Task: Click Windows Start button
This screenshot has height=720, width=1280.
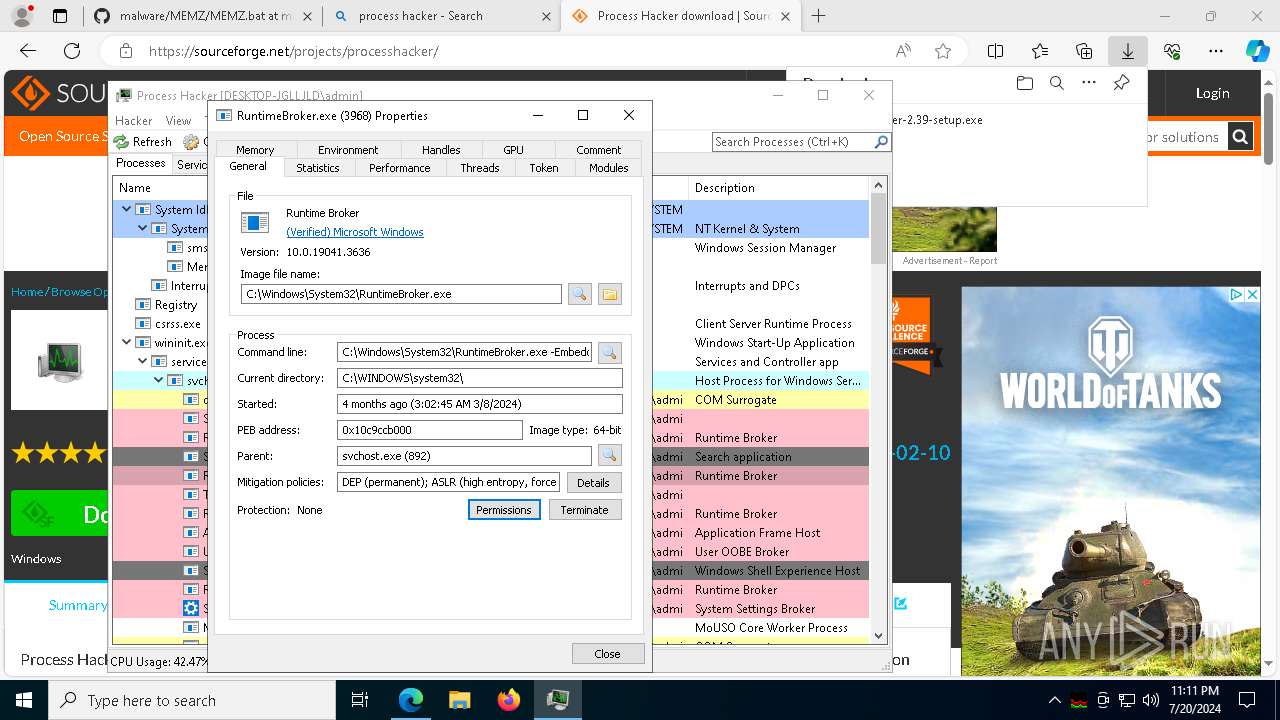Action: (23, 700)
